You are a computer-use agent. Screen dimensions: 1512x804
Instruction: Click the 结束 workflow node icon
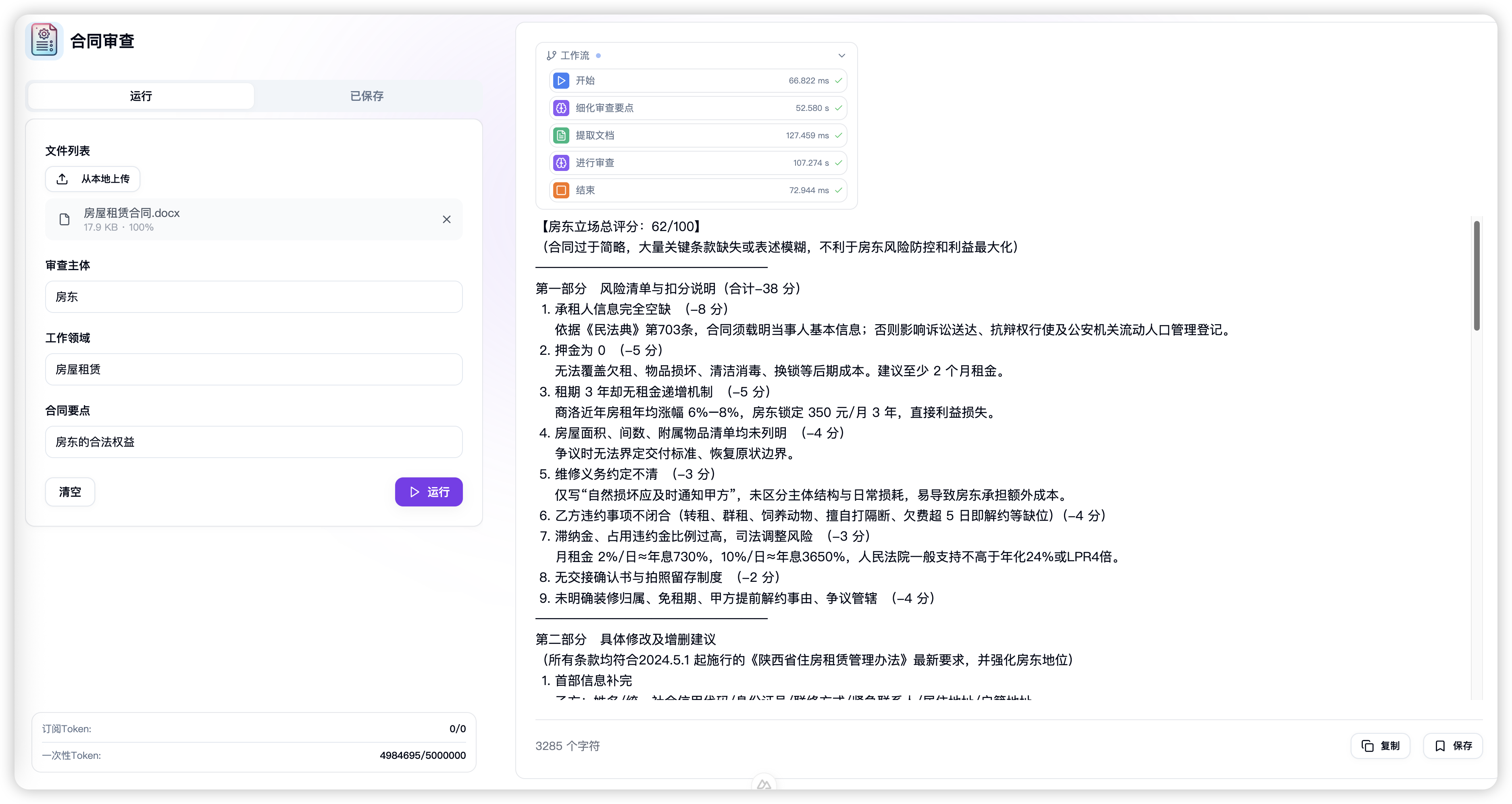pyautogui.click(x=561, y=190)
